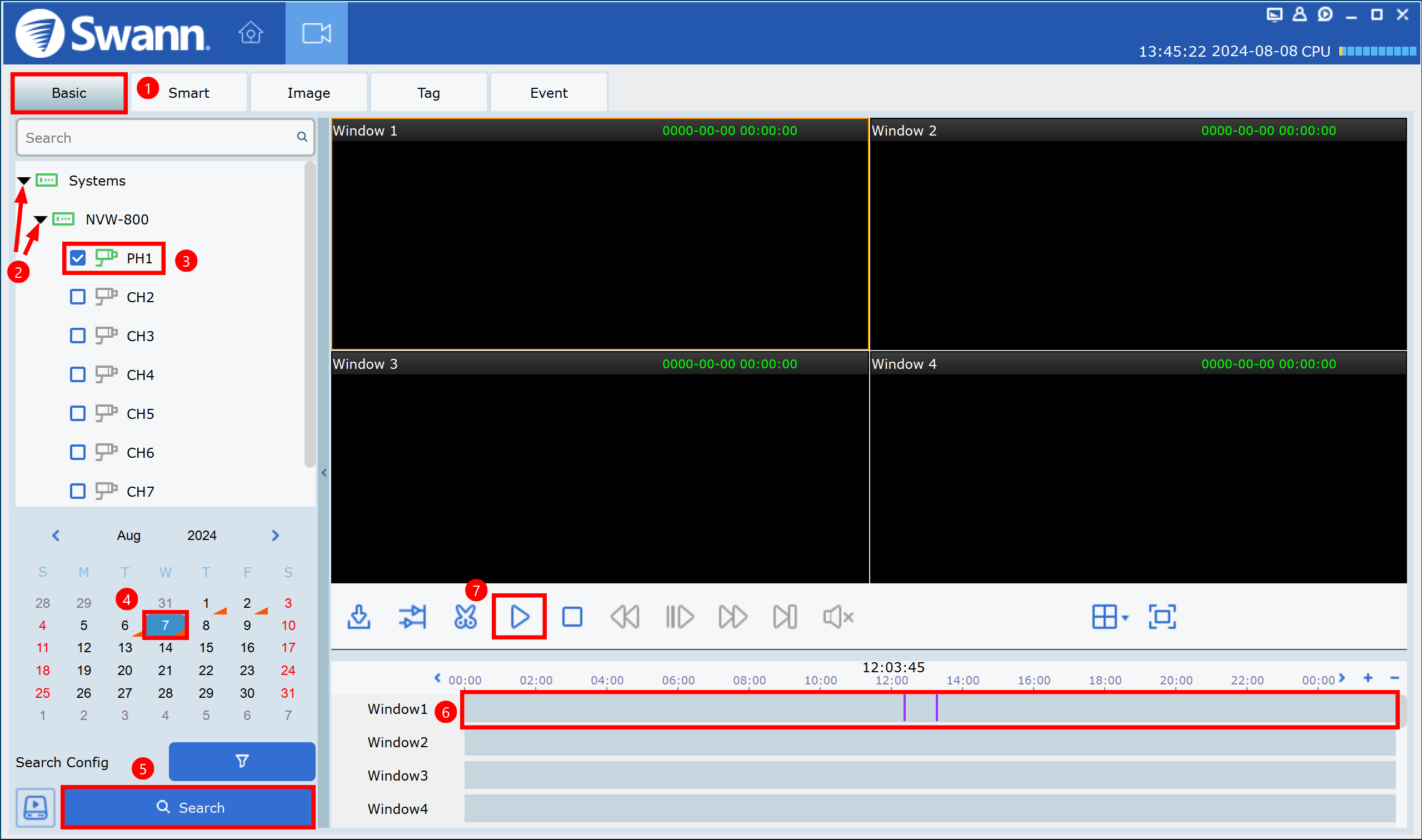The image size is (1422, 840).
Task: Go to previous month in calendar
Action: [x=56, y=536]
